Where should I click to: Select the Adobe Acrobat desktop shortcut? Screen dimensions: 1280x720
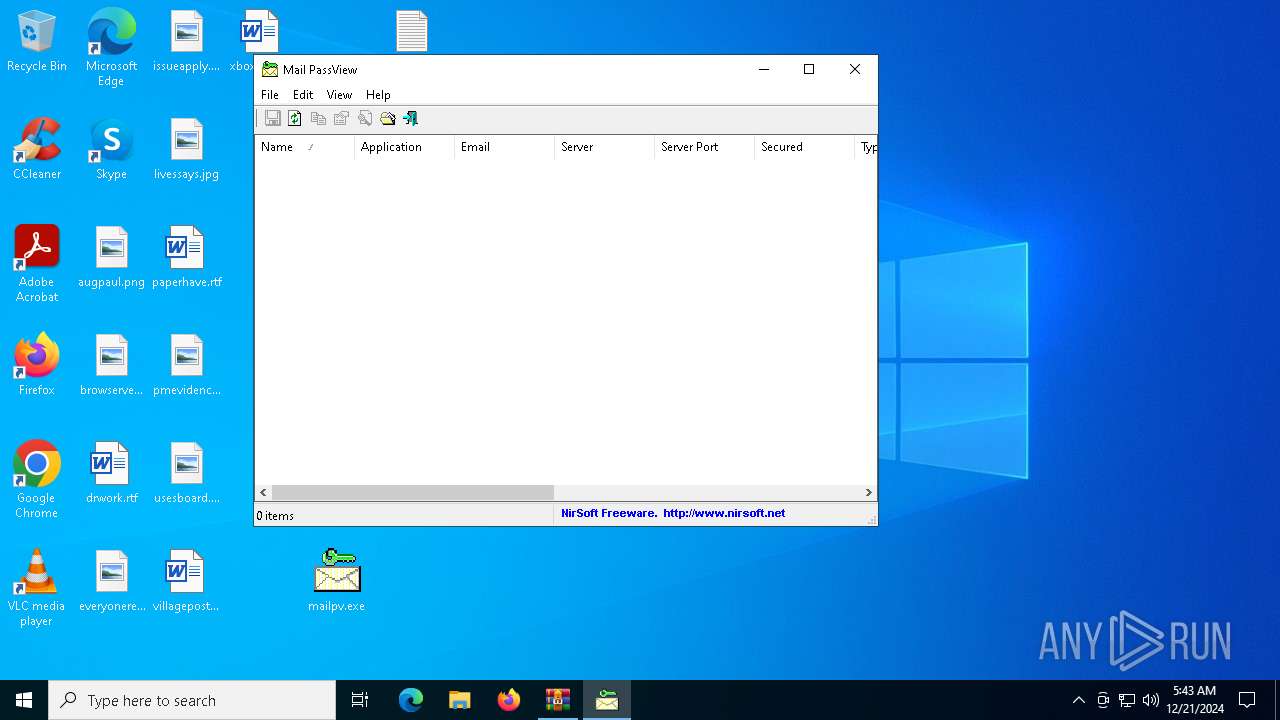[37, 264]
